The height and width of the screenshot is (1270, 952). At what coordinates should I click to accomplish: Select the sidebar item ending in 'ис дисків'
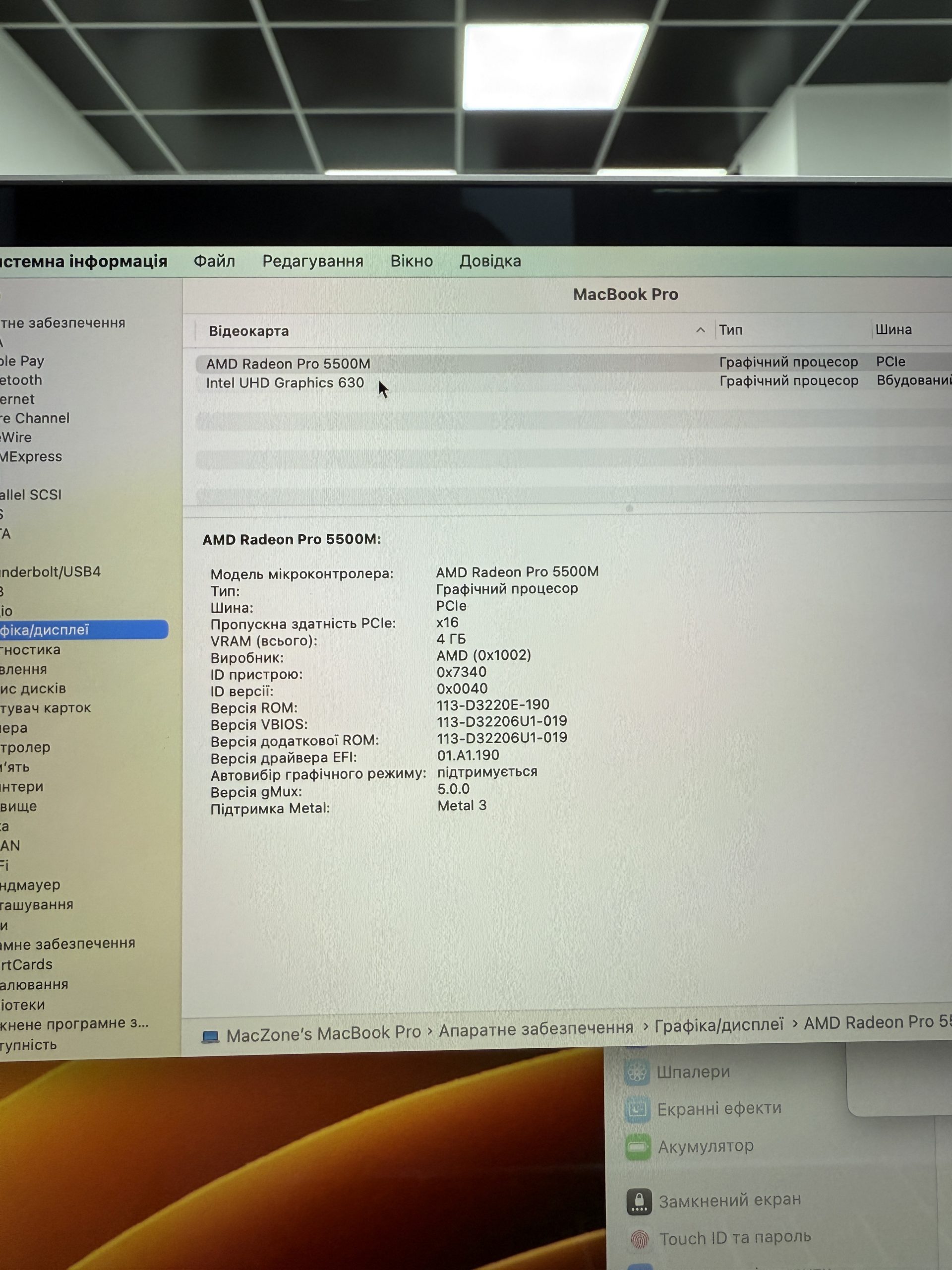pos(33,689)
